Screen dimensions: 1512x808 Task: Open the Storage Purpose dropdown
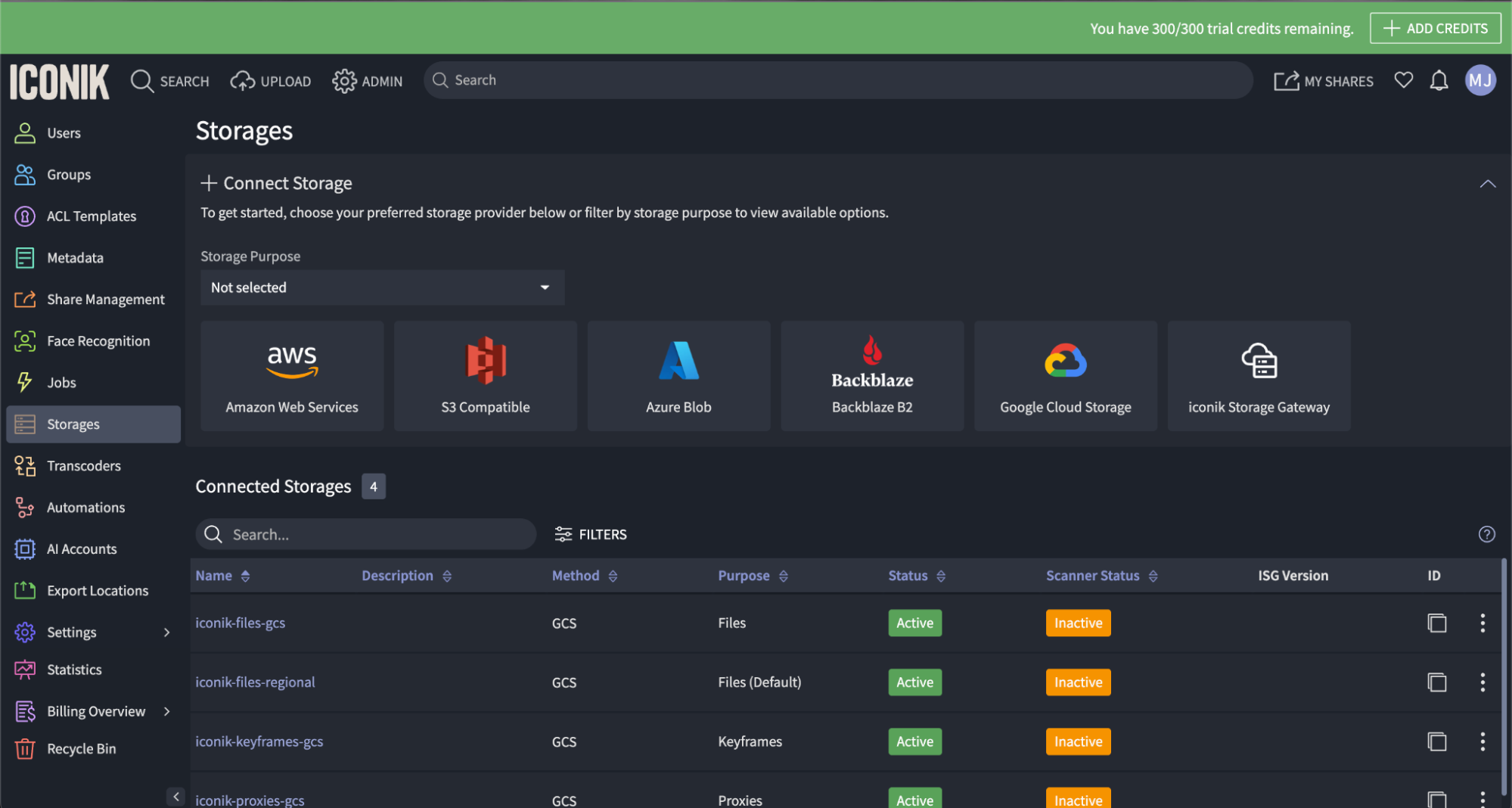click(x=382, y=287)
